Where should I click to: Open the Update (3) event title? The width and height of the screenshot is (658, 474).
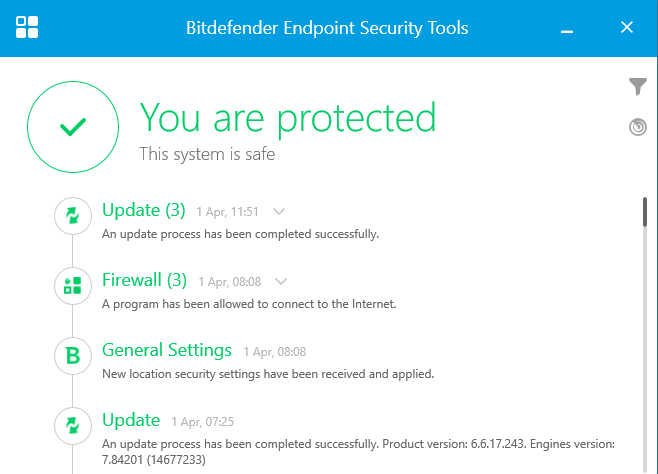pyautogui.click(x=144, y=210)
